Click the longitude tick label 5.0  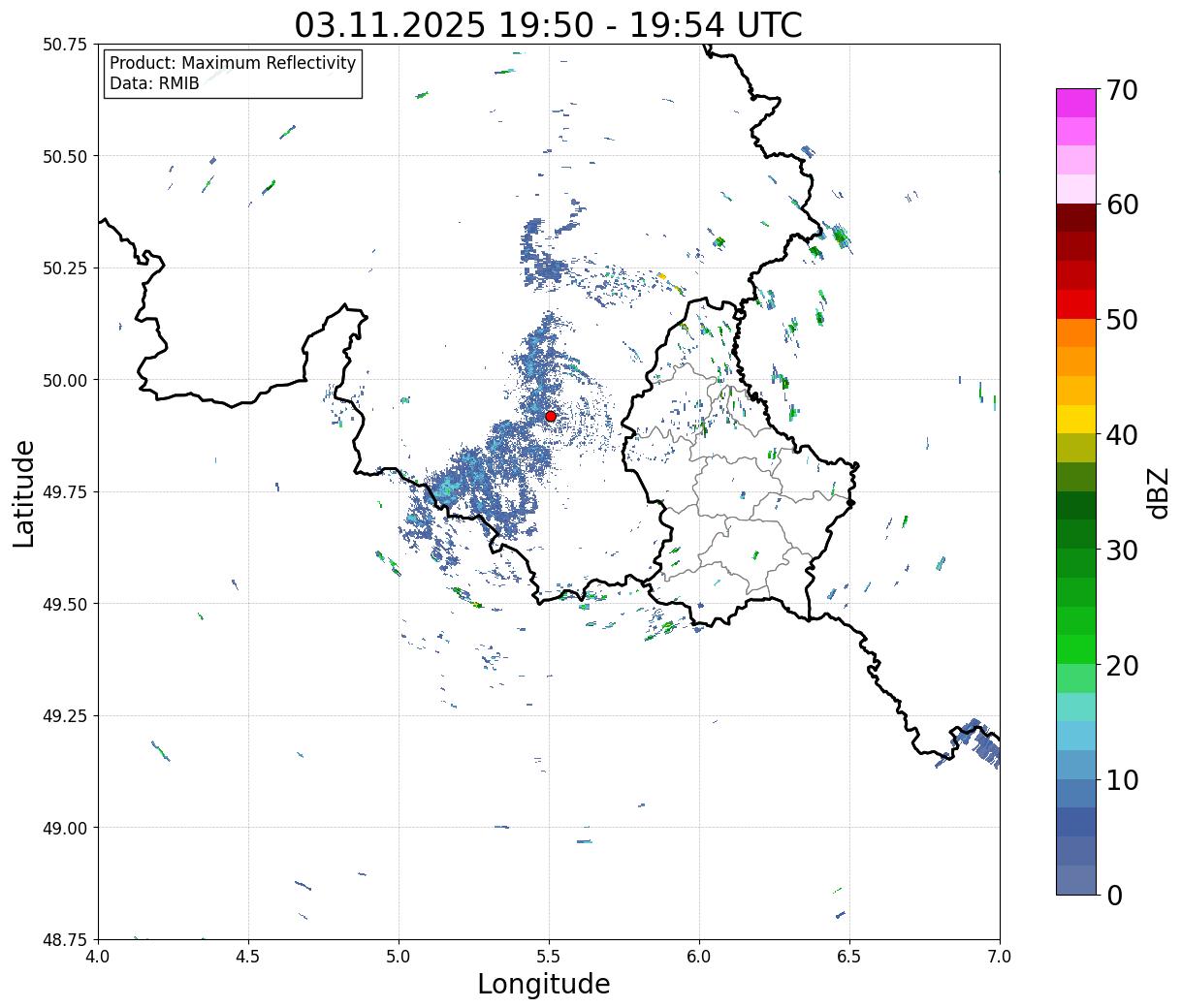click(399, 956)
